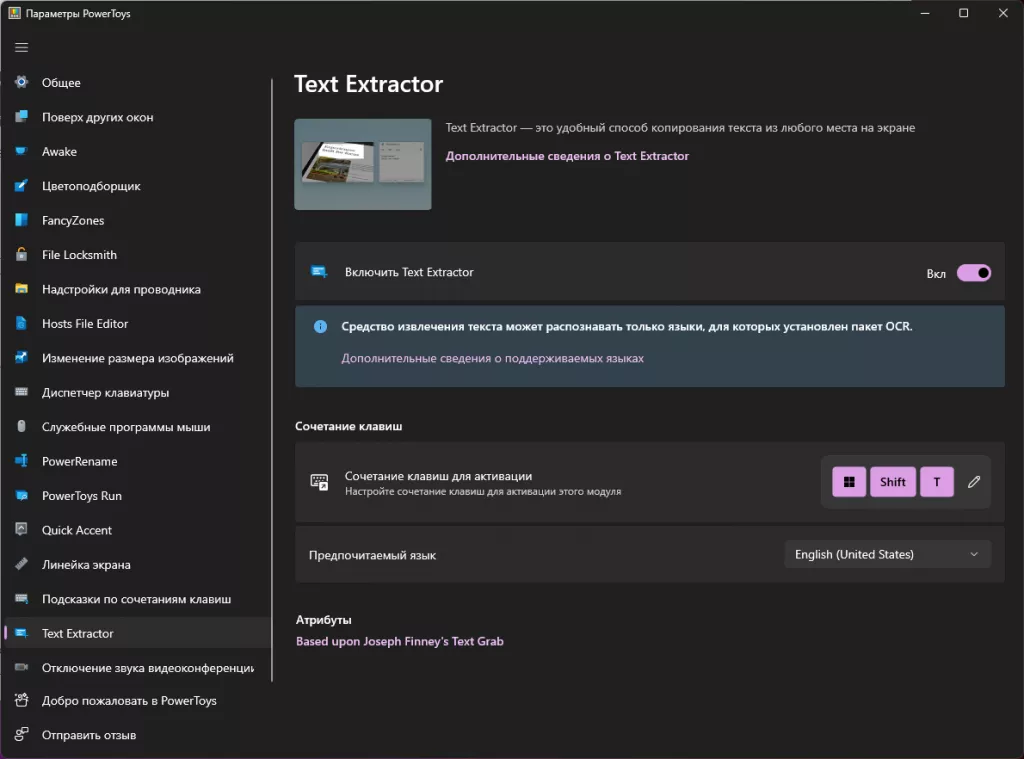Open Дополнительные сведения о Text Extractor link
Viewport: 1024px width, 759px height.
pos(567,156)
